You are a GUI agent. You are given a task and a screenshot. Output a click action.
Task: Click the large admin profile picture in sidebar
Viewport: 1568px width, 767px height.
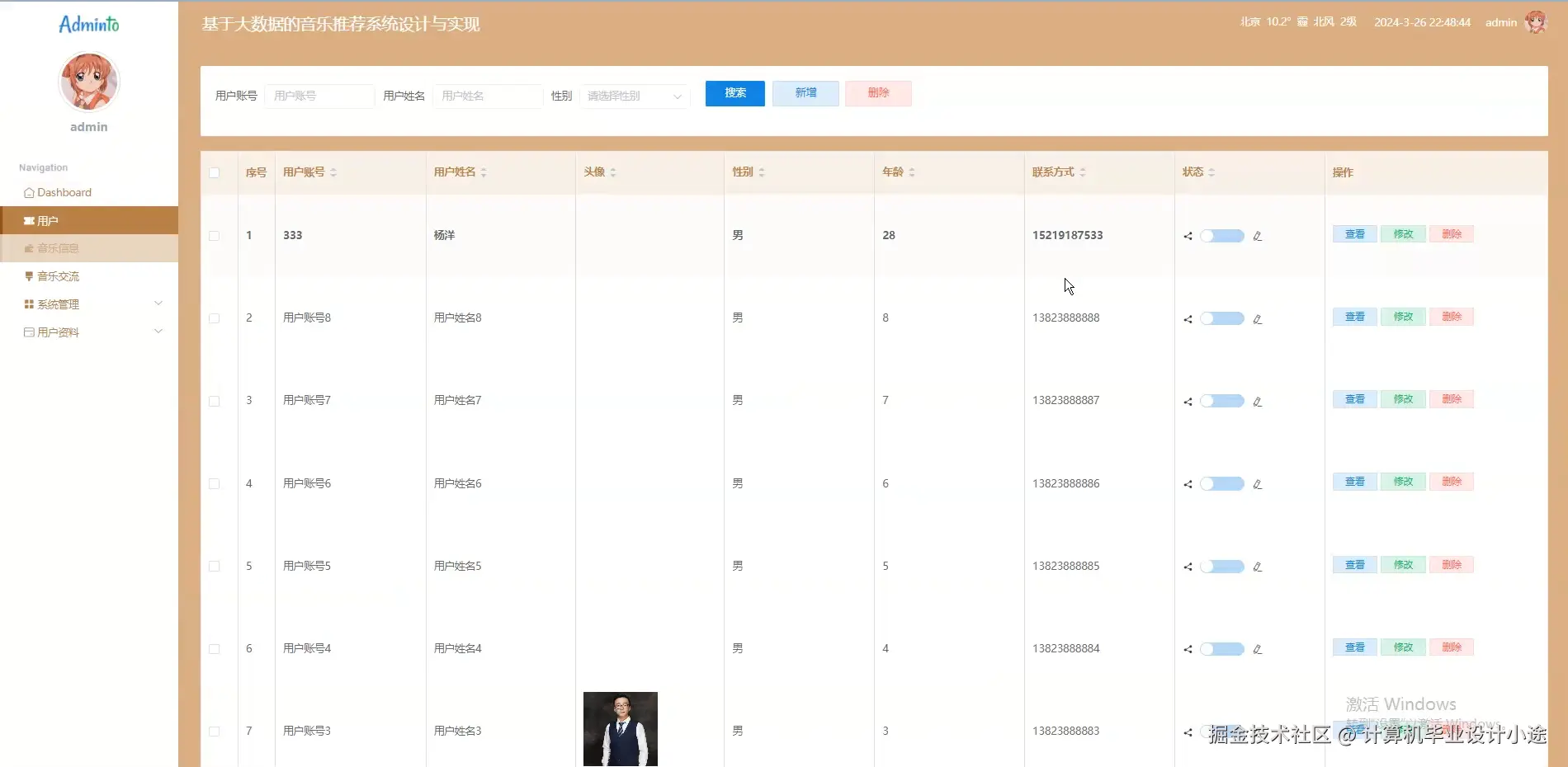[x=89, y=82]
